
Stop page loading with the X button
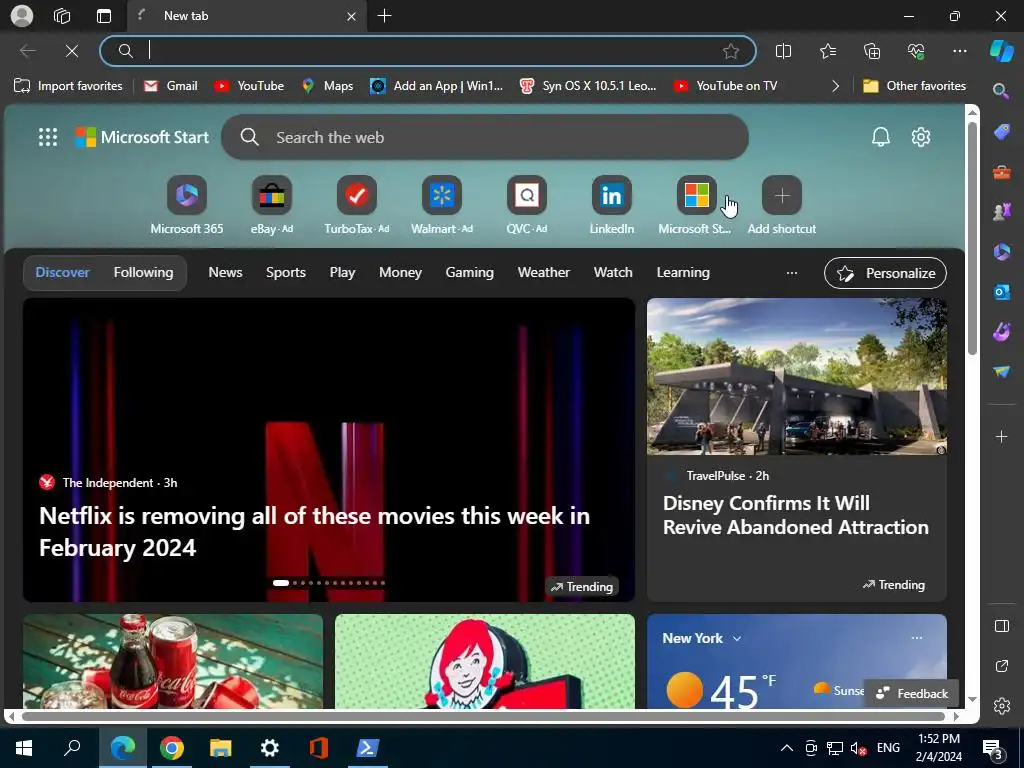click(x=72, y=51)
